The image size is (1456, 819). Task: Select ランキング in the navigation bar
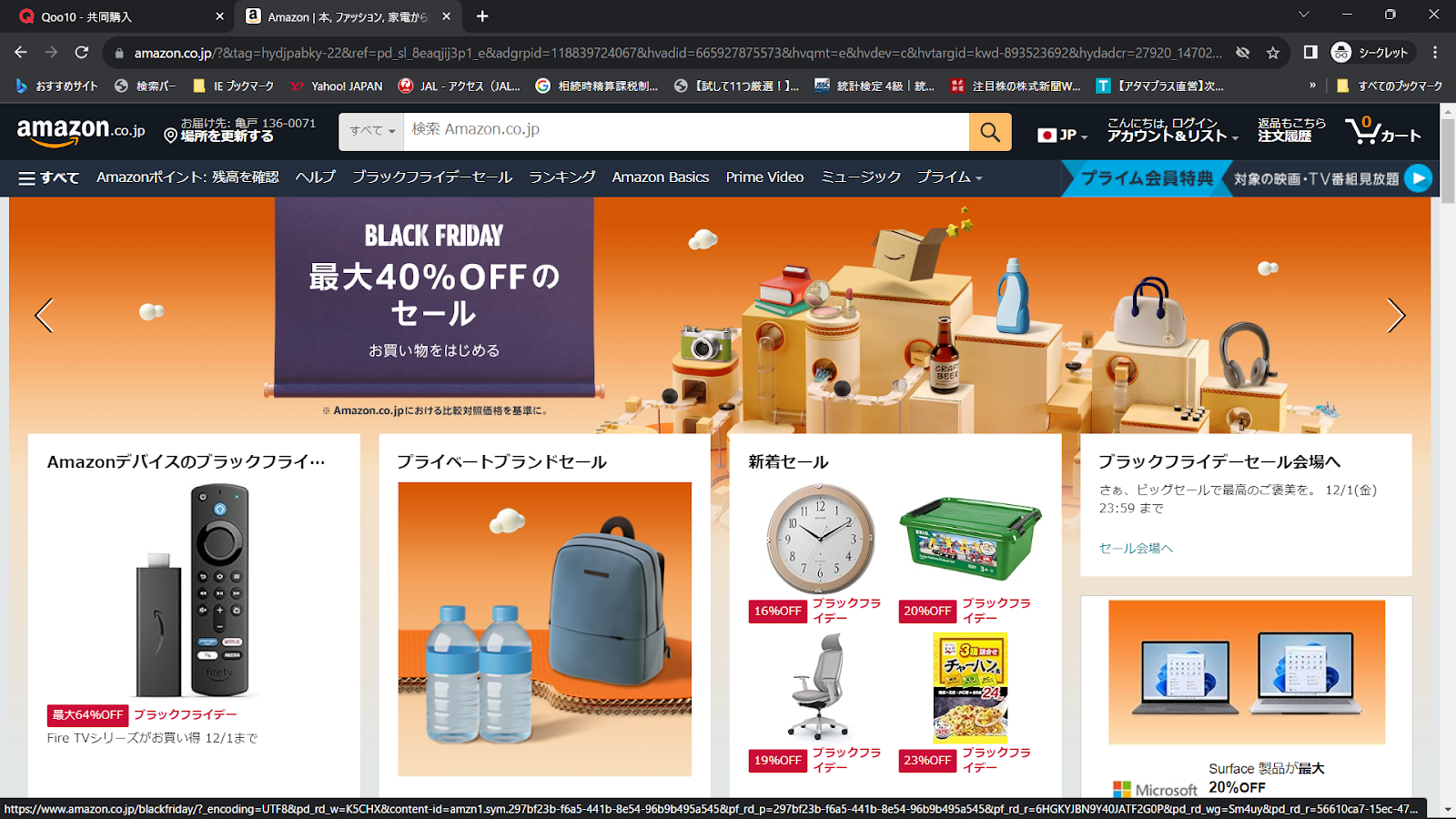tap(562, 177)
